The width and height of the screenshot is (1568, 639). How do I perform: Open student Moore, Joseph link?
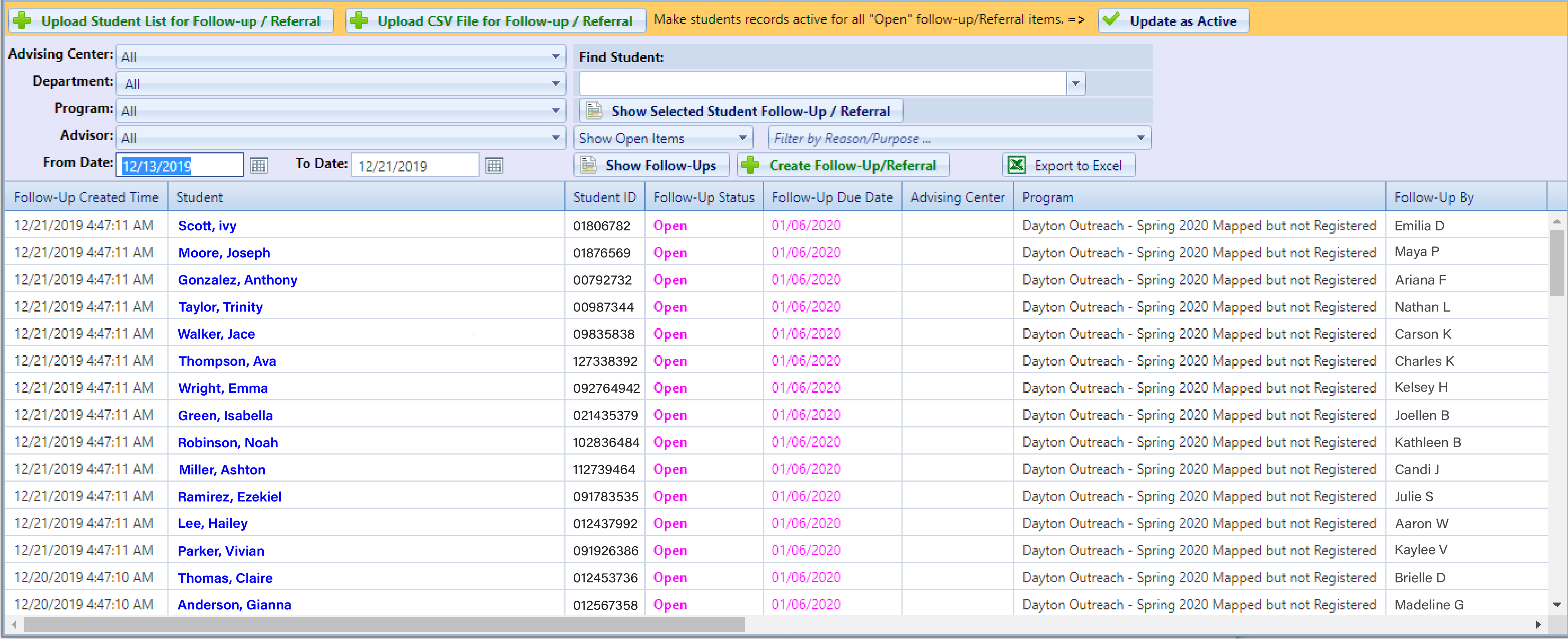pos(224,252)
